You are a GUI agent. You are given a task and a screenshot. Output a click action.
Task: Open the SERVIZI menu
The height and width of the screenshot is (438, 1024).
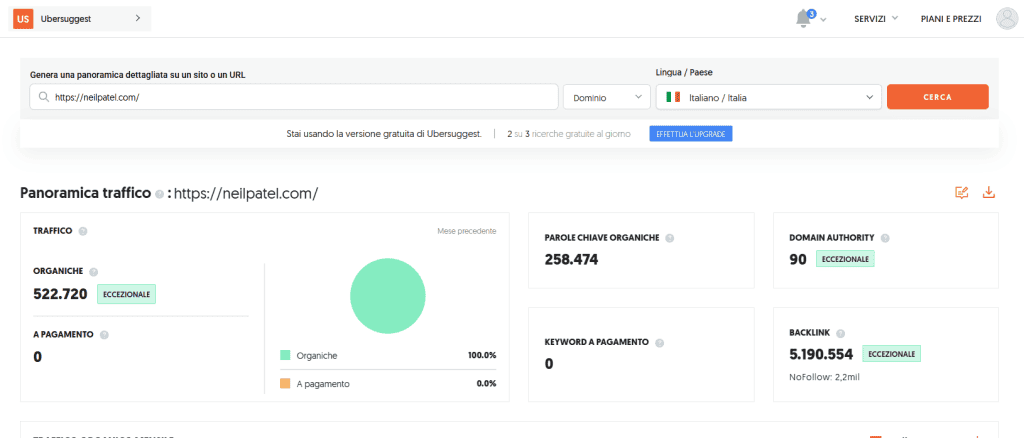tap(876, 19)
